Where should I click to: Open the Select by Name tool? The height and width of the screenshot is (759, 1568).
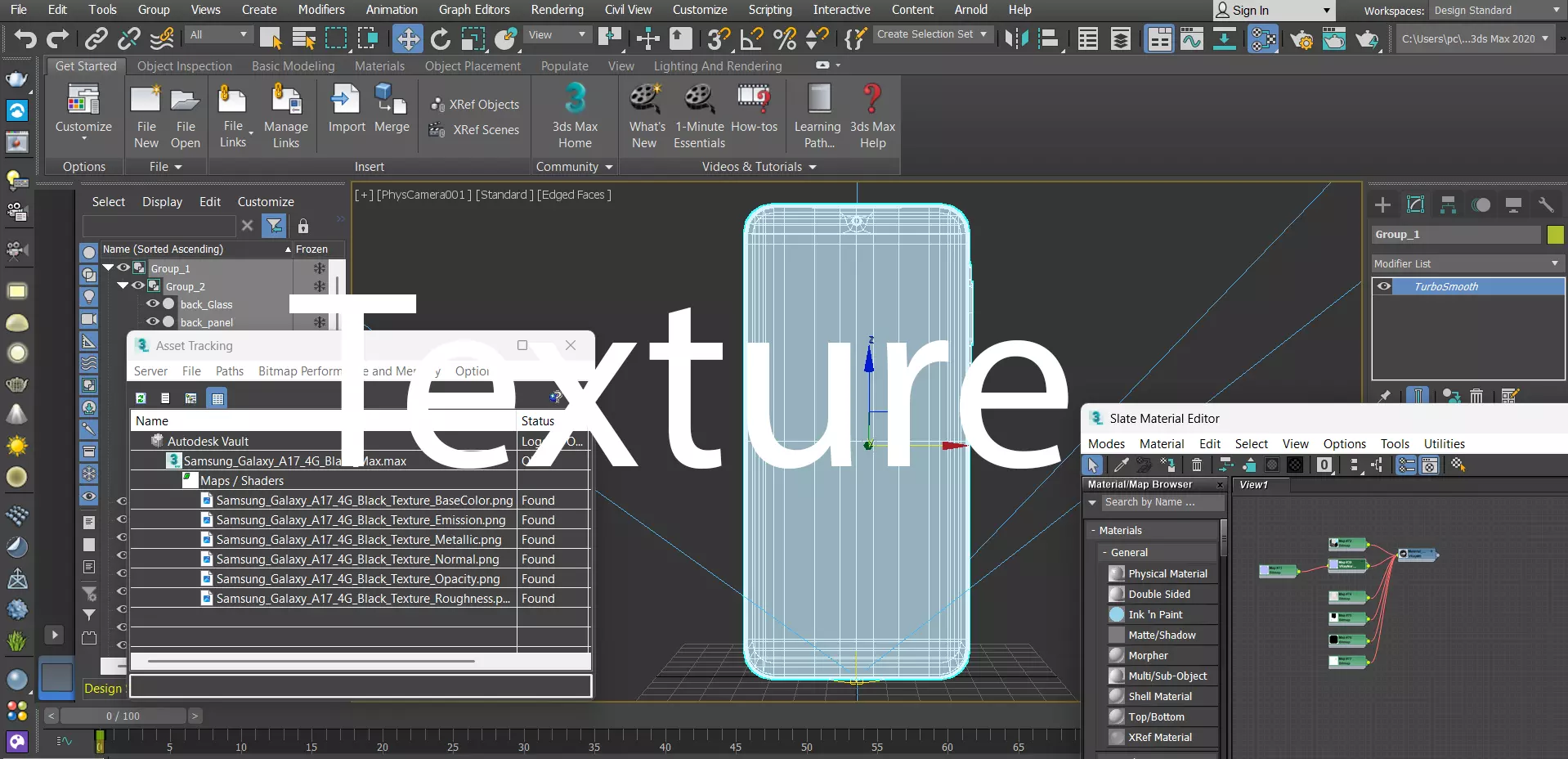point(303,38)
